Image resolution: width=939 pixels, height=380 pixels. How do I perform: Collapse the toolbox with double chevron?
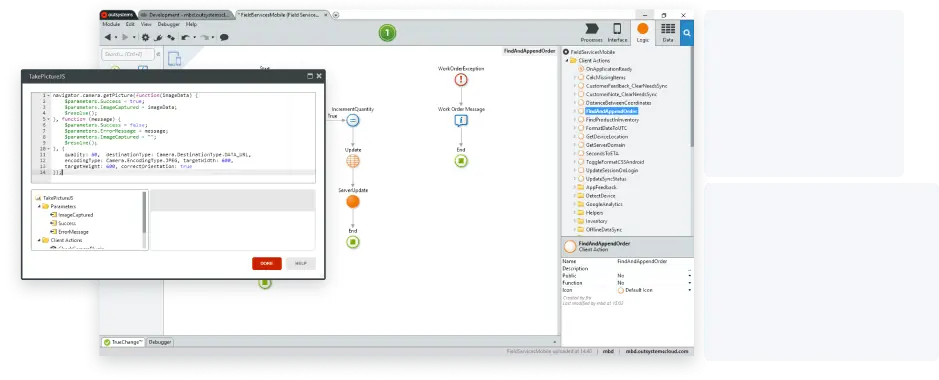coord(158,54)
